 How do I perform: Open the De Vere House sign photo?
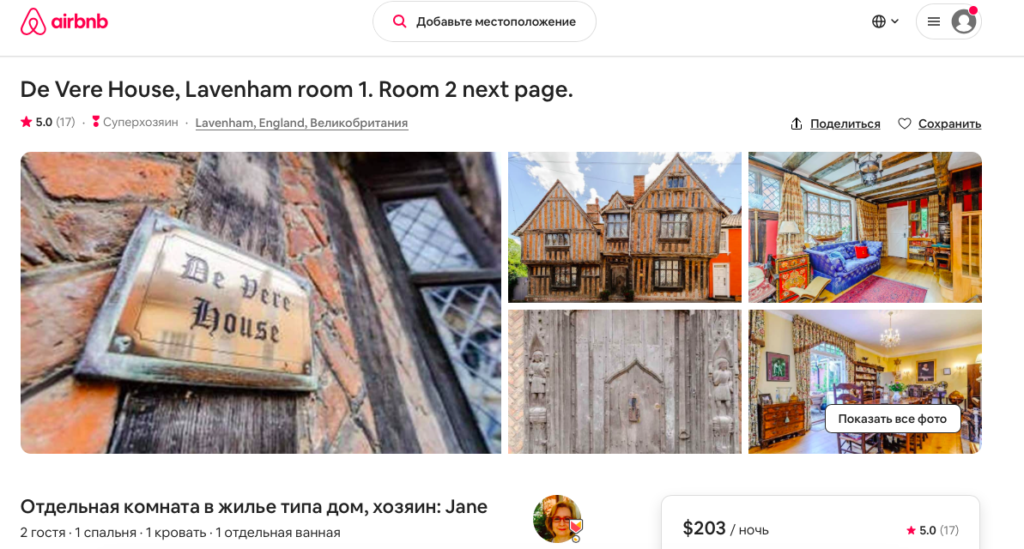[261, 303]
